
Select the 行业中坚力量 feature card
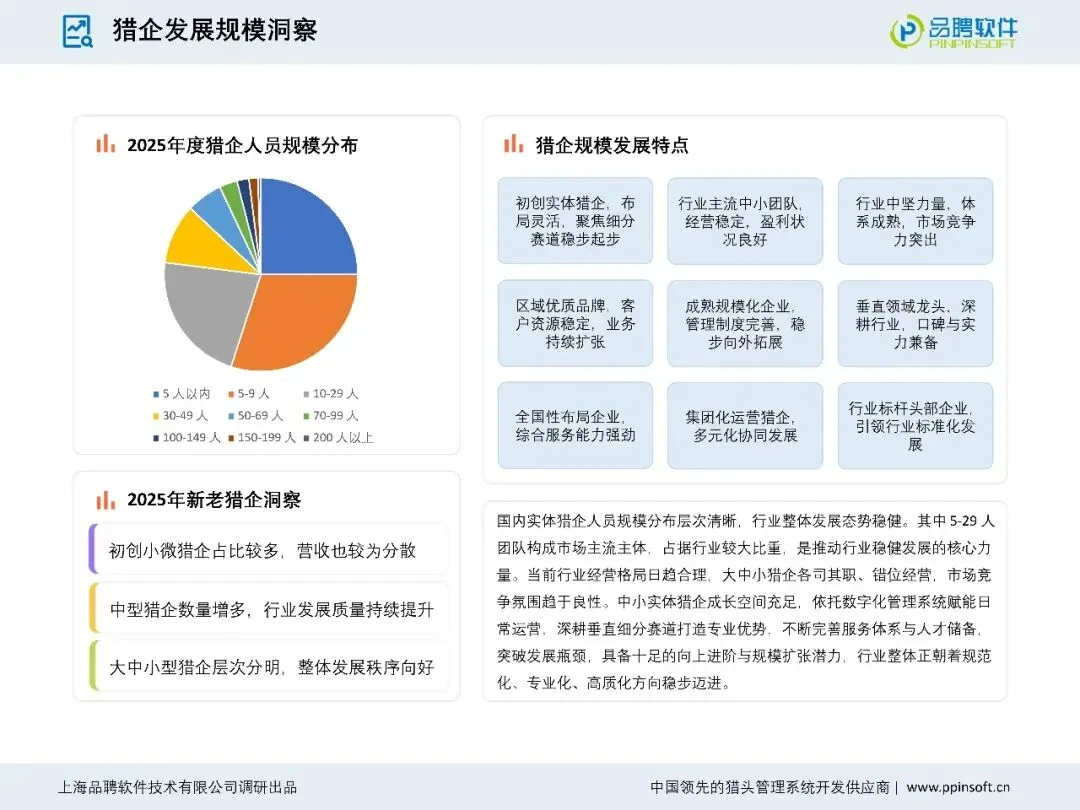point(915,221)
